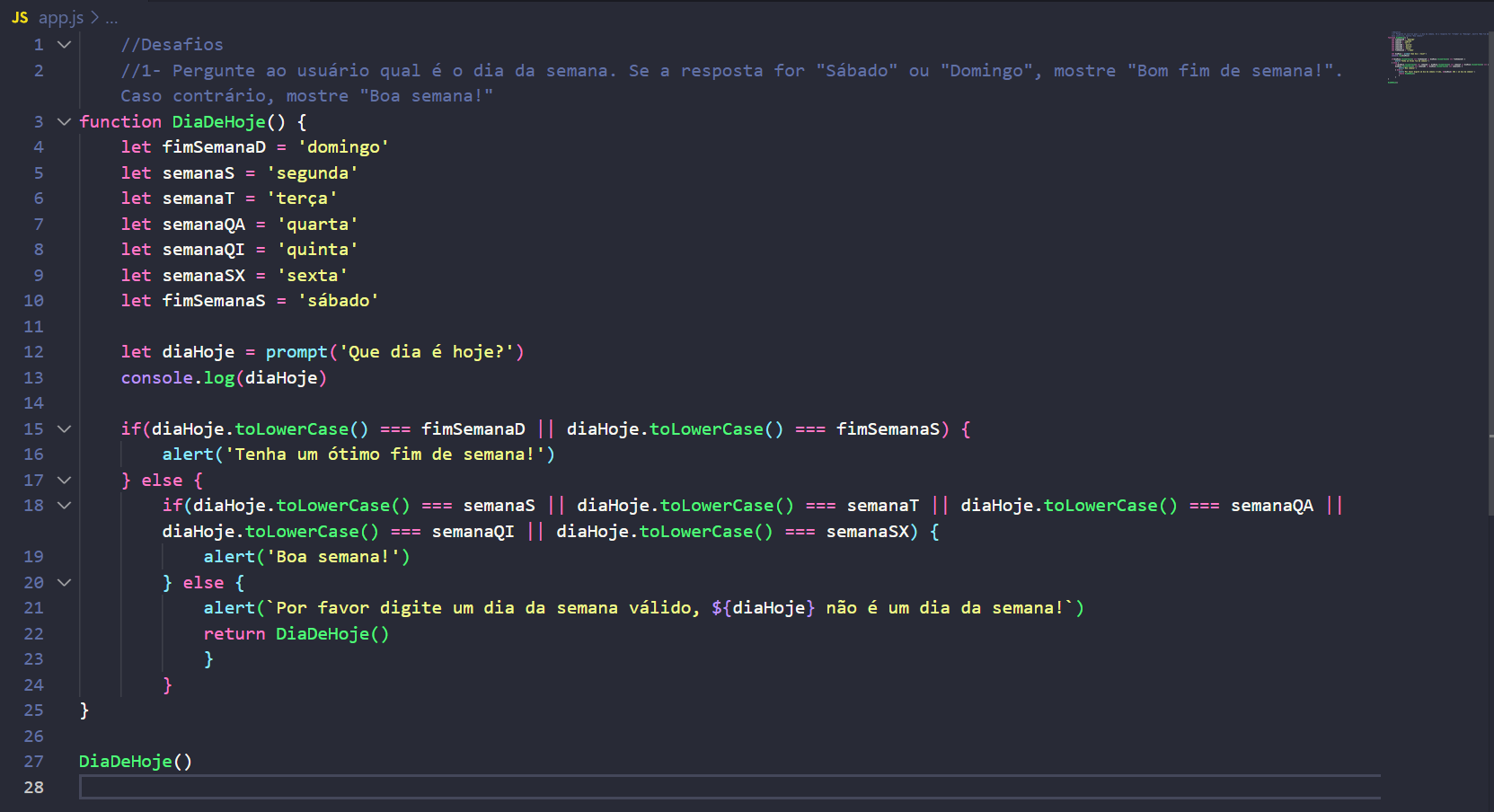The image size is (1494, 812).
Task: Click the breadcrumb ellipsis after app.js
Action: (111, 18)
